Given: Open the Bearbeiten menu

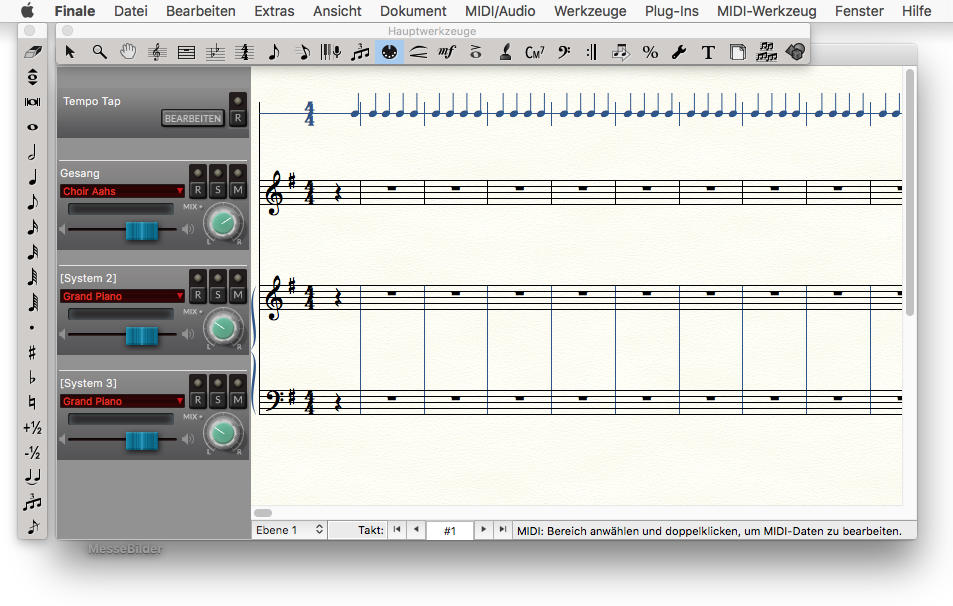Looking at the screenshot, I should pos(201,11).
